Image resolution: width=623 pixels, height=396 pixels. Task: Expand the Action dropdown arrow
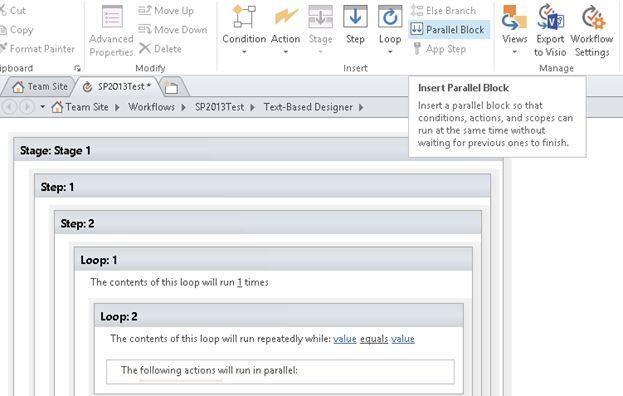286,52
